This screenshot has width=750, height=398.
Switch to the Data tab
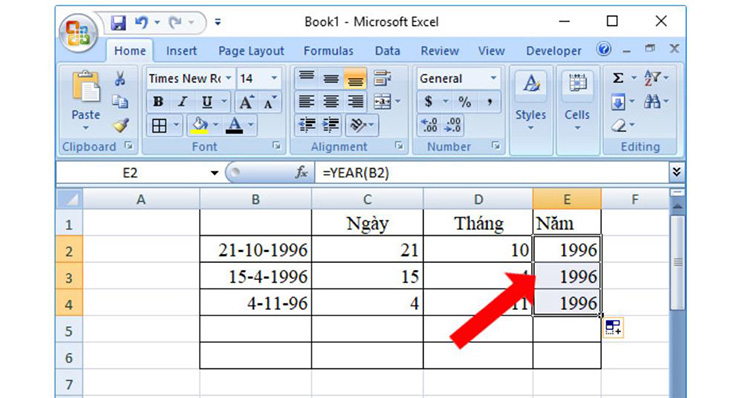click(x=387, y=51)
